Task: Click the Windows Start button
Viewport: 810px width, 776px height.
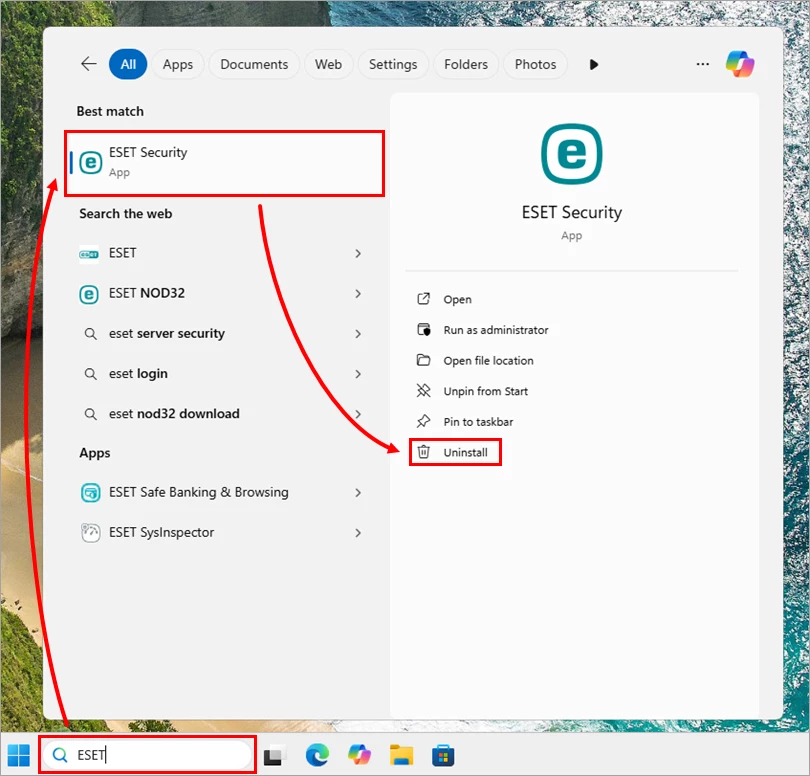Action: click(19, 754)
